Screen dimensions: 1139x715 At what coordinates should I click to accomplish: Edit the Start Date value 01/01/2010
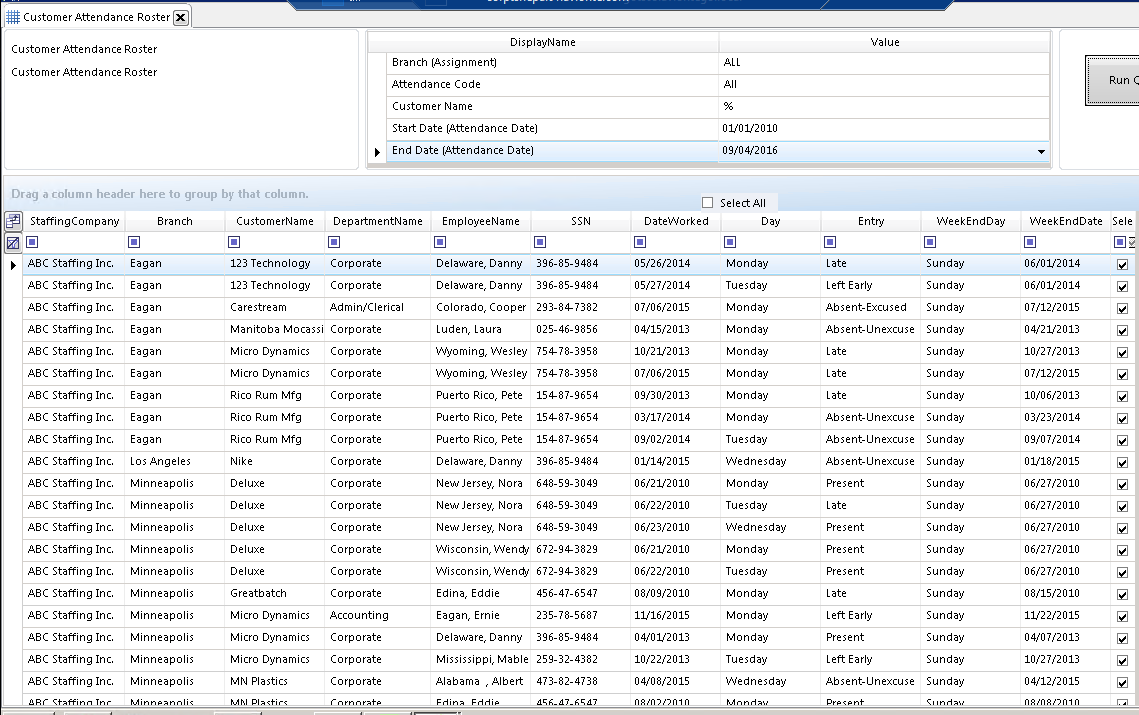884,128
